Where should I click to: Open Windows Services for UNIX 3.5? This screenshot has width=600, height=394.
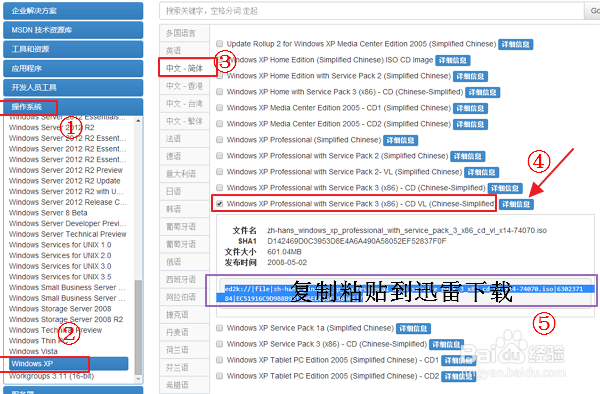tap(60, 277)
